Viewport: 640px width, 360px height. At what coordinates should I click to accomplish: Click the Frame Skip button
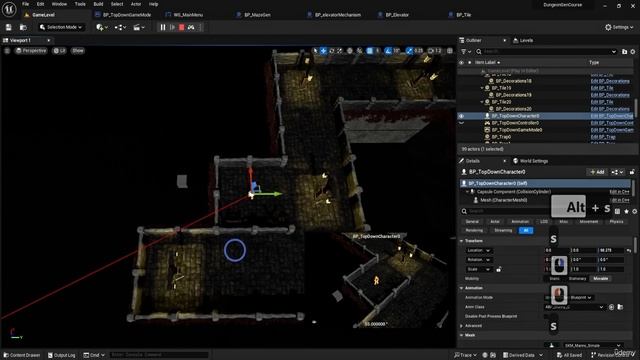[172, 27]
